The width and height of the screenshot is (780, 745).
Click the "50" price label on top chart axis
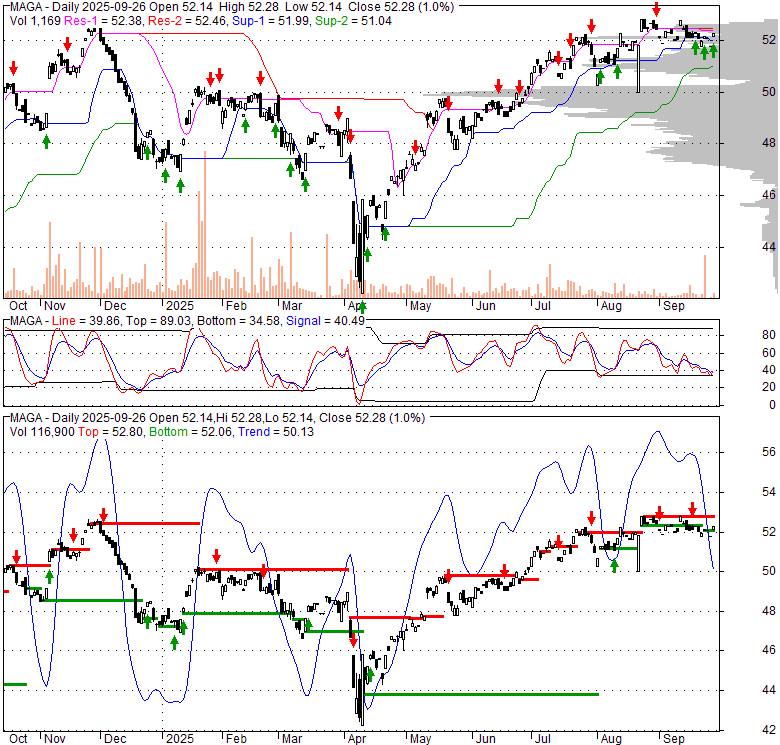[769, 92]
